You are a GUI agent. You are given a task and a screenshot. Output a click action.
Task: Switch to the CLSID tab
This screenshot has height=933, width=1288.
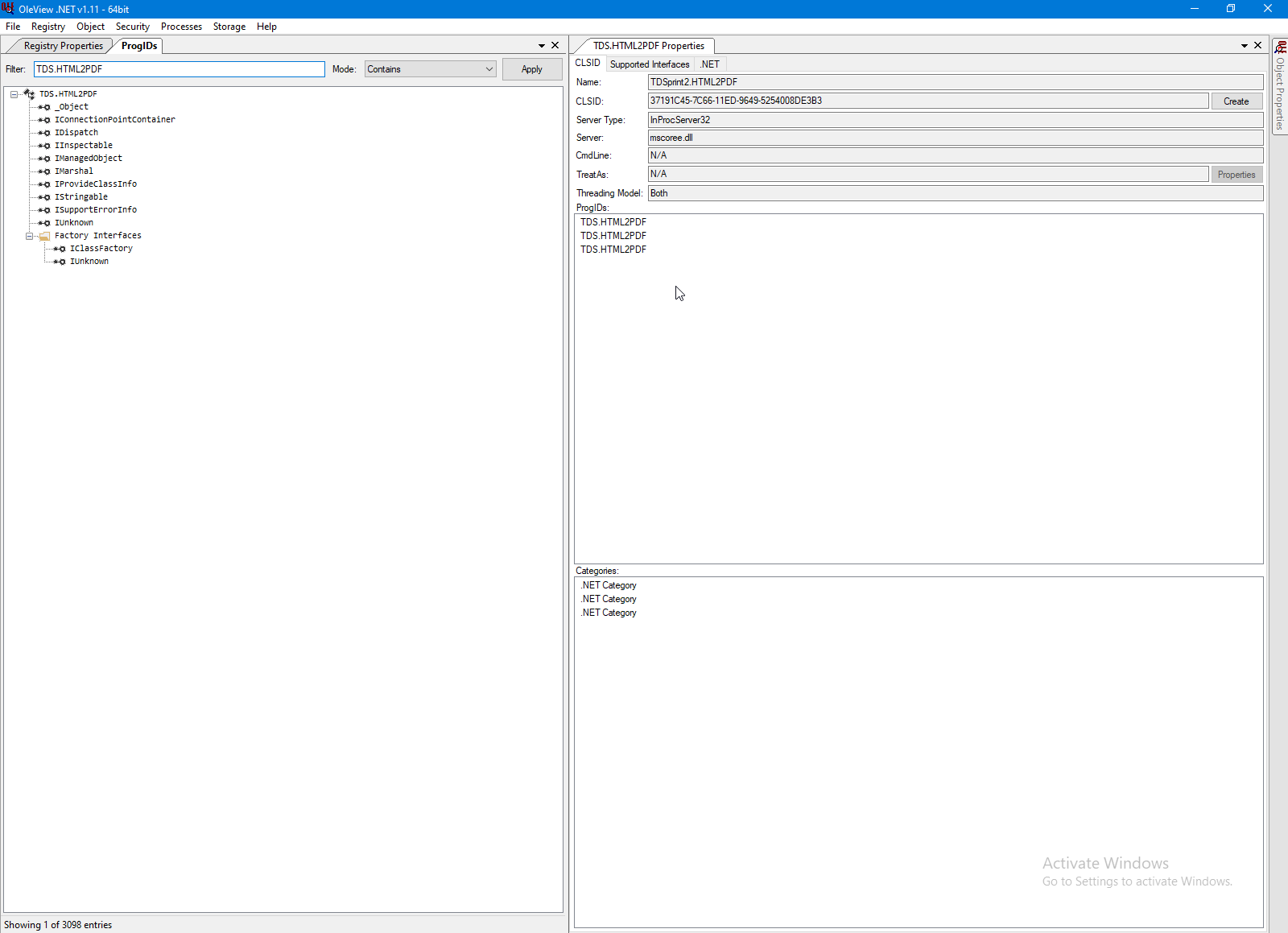(x=588, y=64)
